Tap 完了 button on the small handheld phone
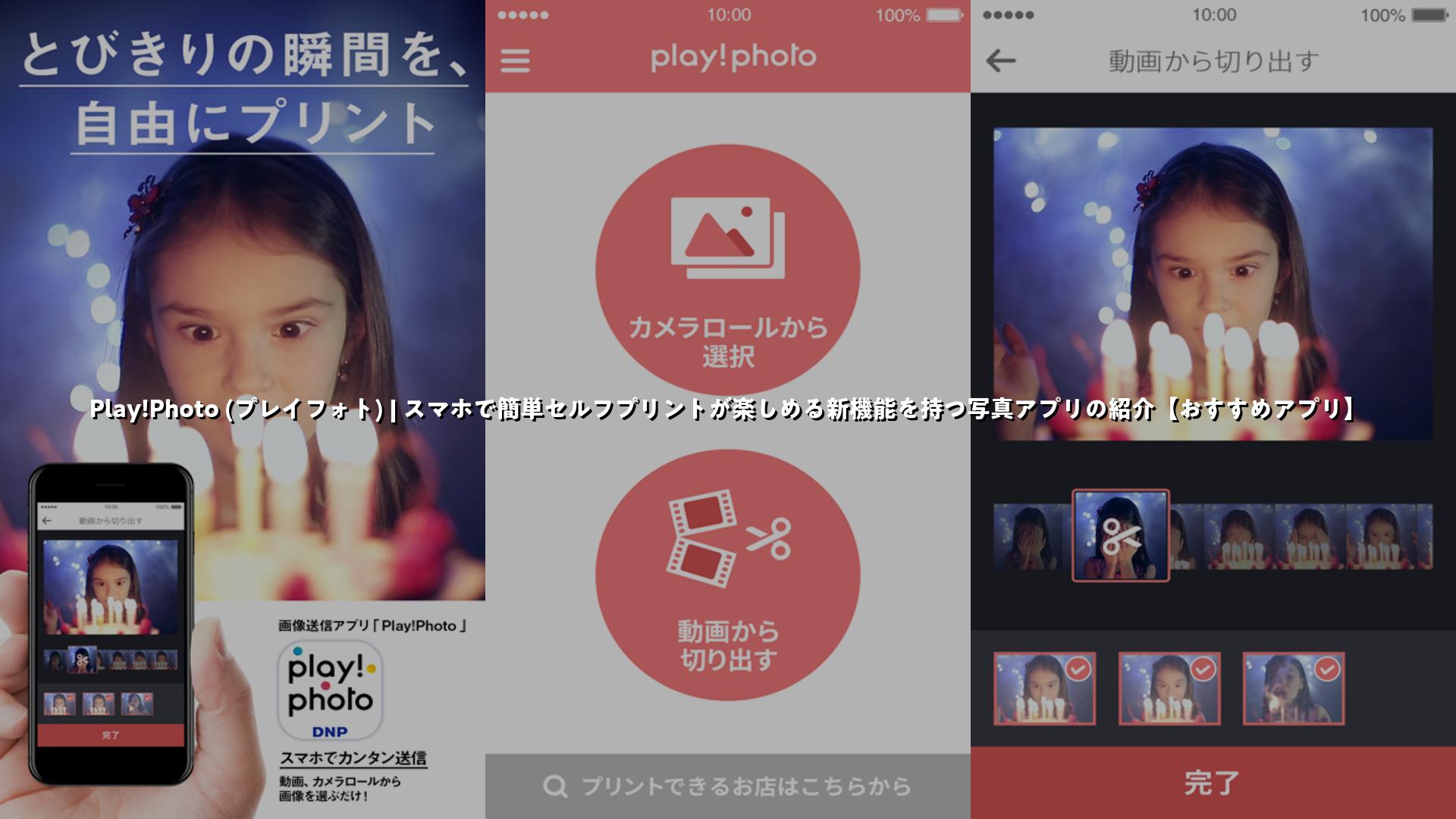Viewport: 1456px width, 819px height. tap(111, 735)
